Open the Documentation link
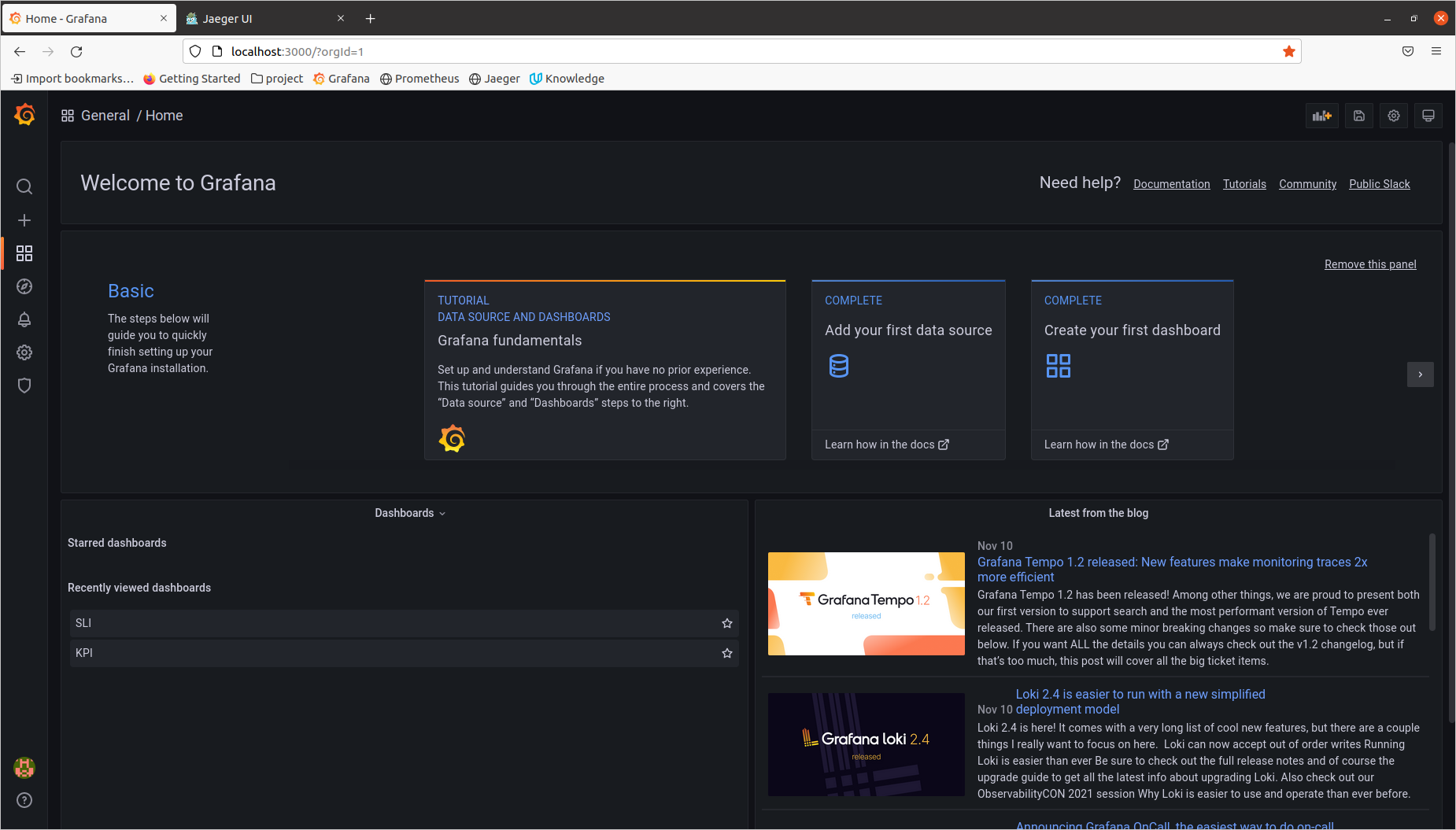This screenshot has height=830, width=1456. [x=1171, y=184]
